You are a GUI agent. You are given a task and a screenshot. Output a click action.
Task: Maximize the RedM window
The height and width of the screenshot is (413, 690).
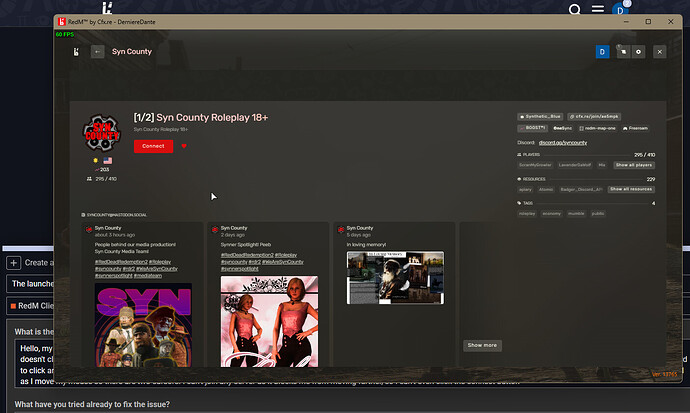648,22
